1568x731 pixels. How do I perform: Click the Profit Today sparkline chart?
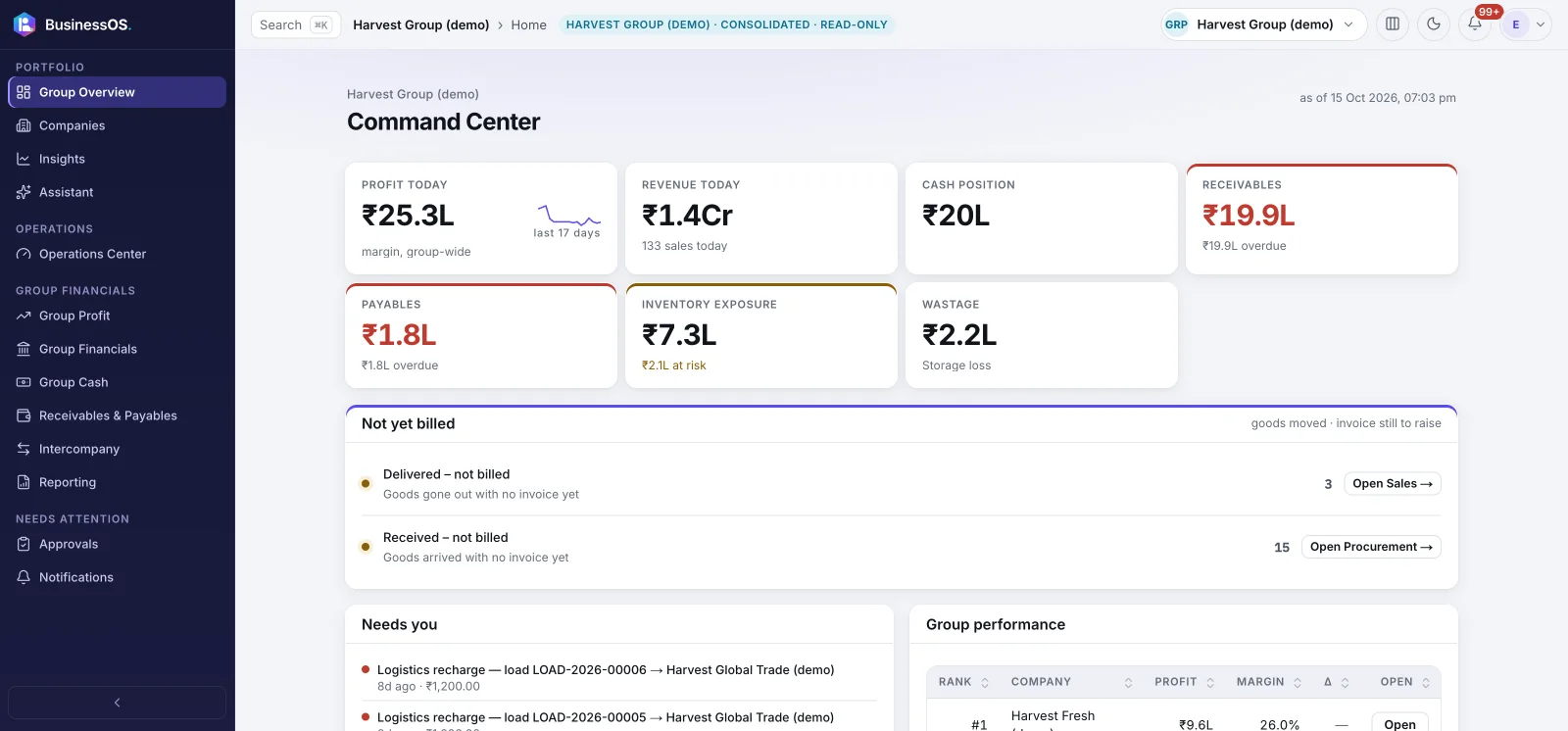pos(568,216)
